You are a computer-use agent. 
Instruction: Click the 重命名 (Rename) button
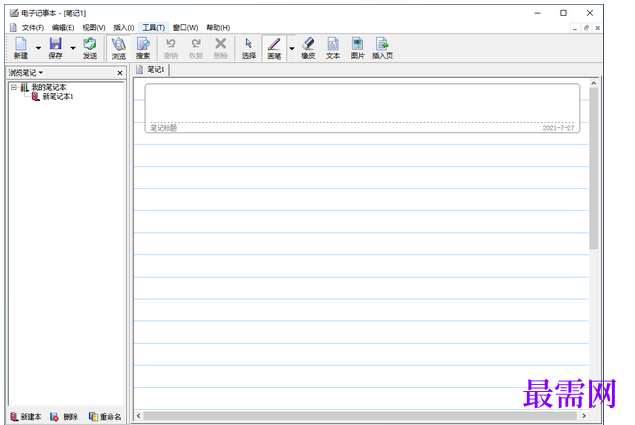105,416
